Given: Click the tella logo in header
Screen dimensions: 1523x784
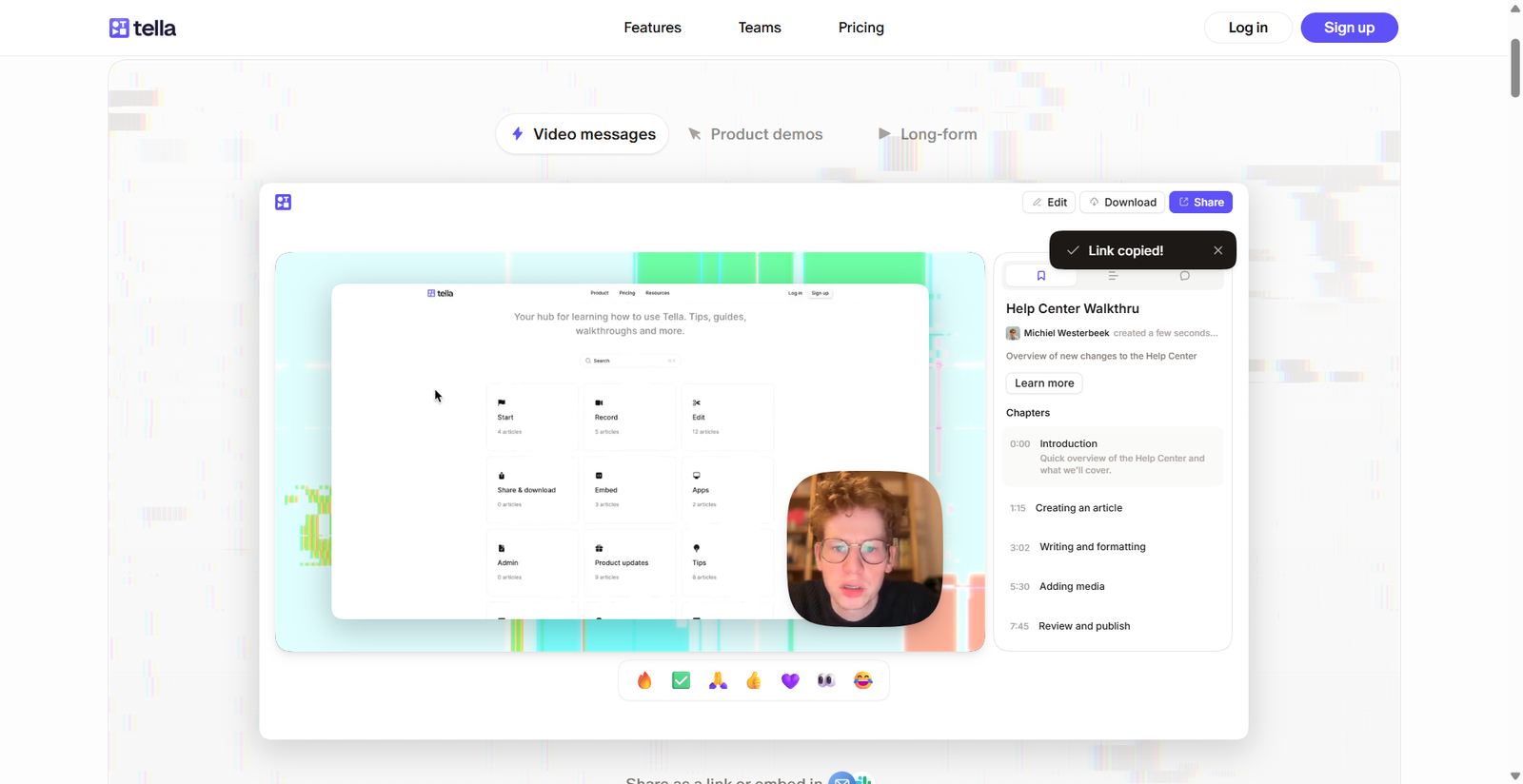Looking at the screenshot, I should (143, 28).
